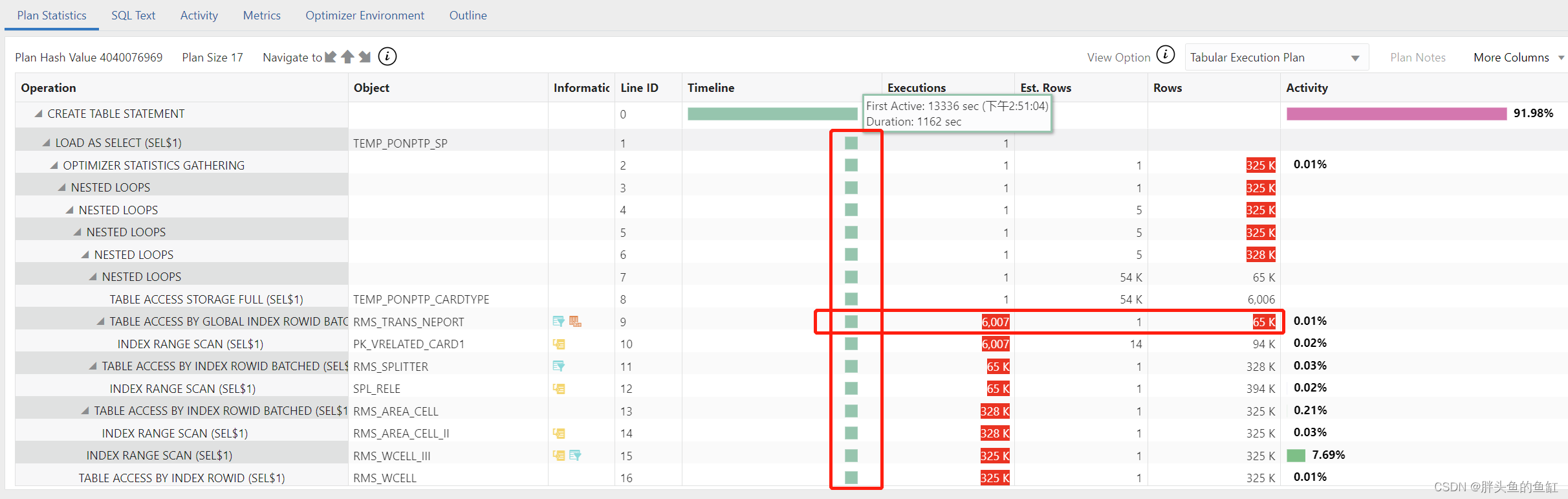The height and width of the screenshot is (499, 1568).
Task: Click the access predicate icon on PK_VRELATED_CARD1 row
Action: tap(559, 344)
